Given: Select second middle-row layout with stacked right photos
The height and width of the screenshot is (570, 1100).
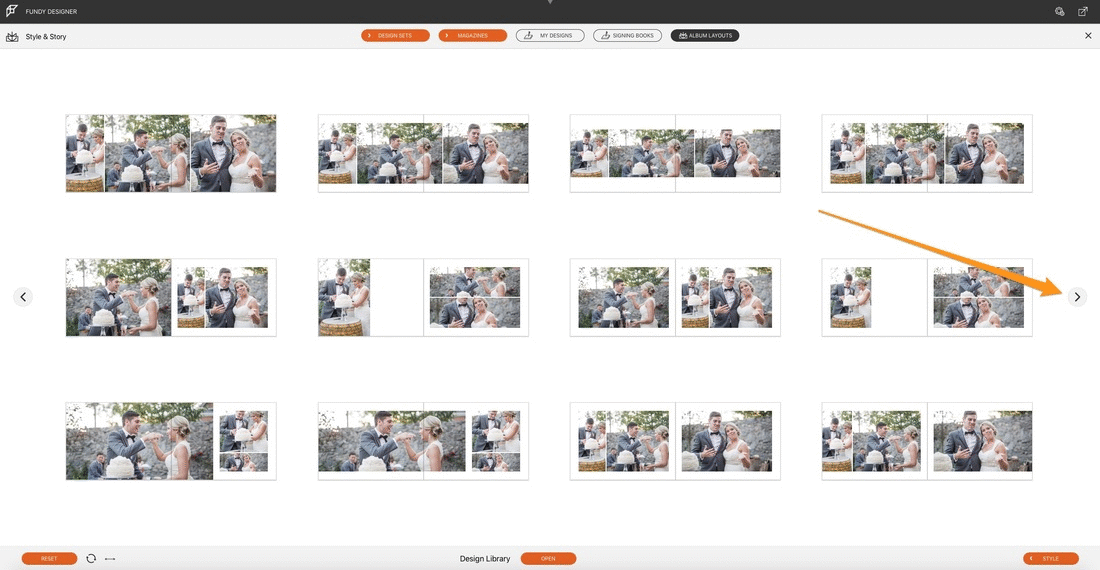Looking at the screenshot, I should [x=423, y=297].
